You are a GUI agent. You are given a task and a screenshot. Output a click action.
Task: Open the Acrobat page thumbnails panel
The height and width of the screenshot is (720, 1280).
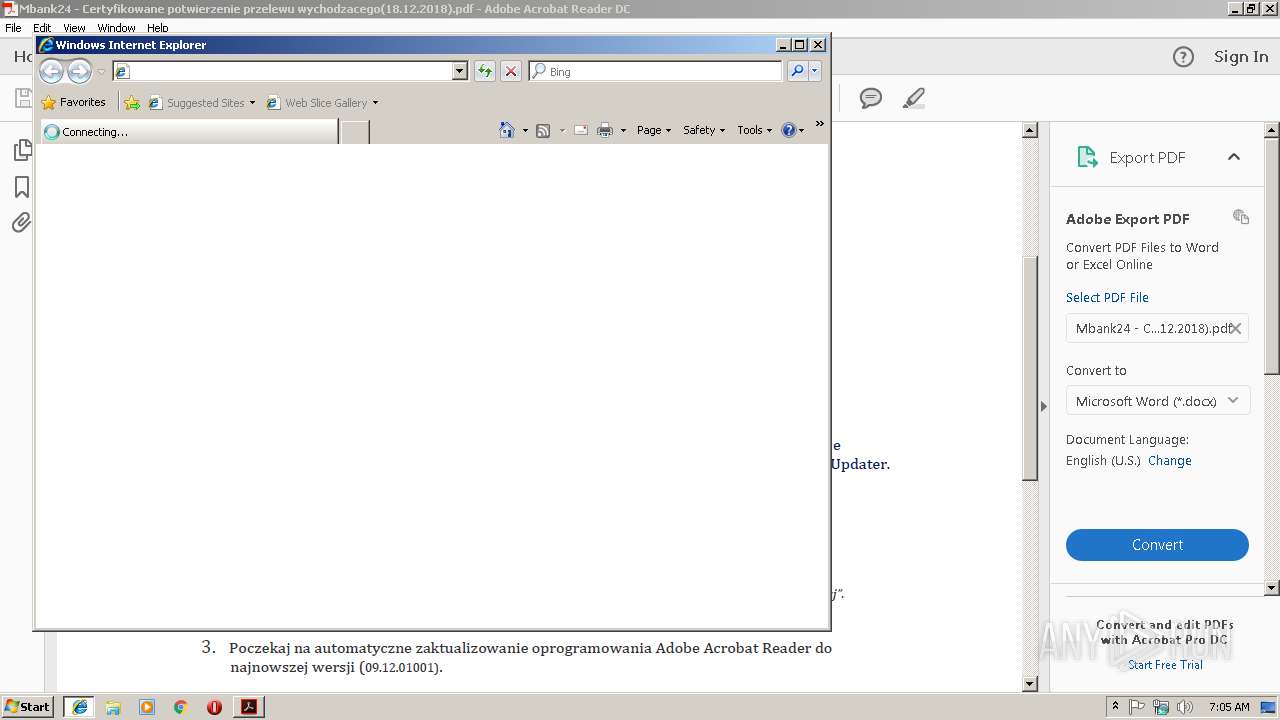click(x=21, y=150)
